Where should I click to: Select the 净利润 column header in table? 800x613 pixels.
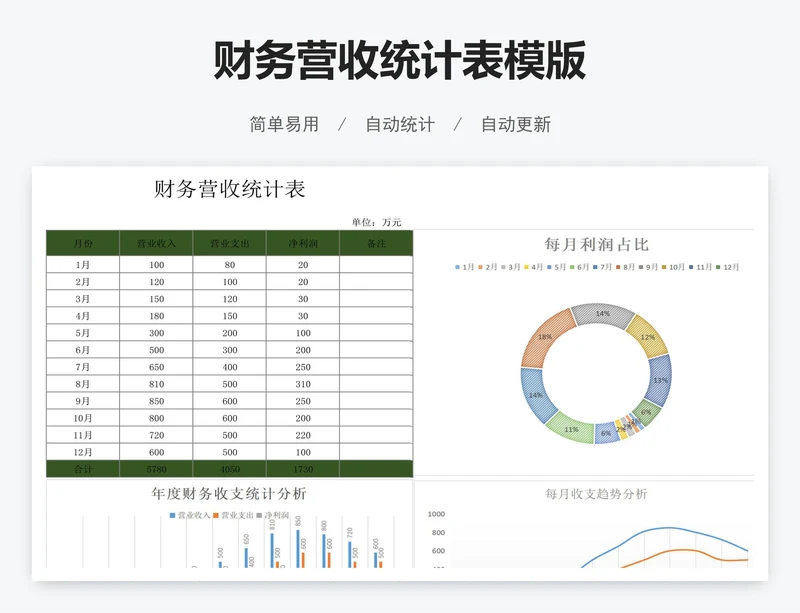pos(303,243)
